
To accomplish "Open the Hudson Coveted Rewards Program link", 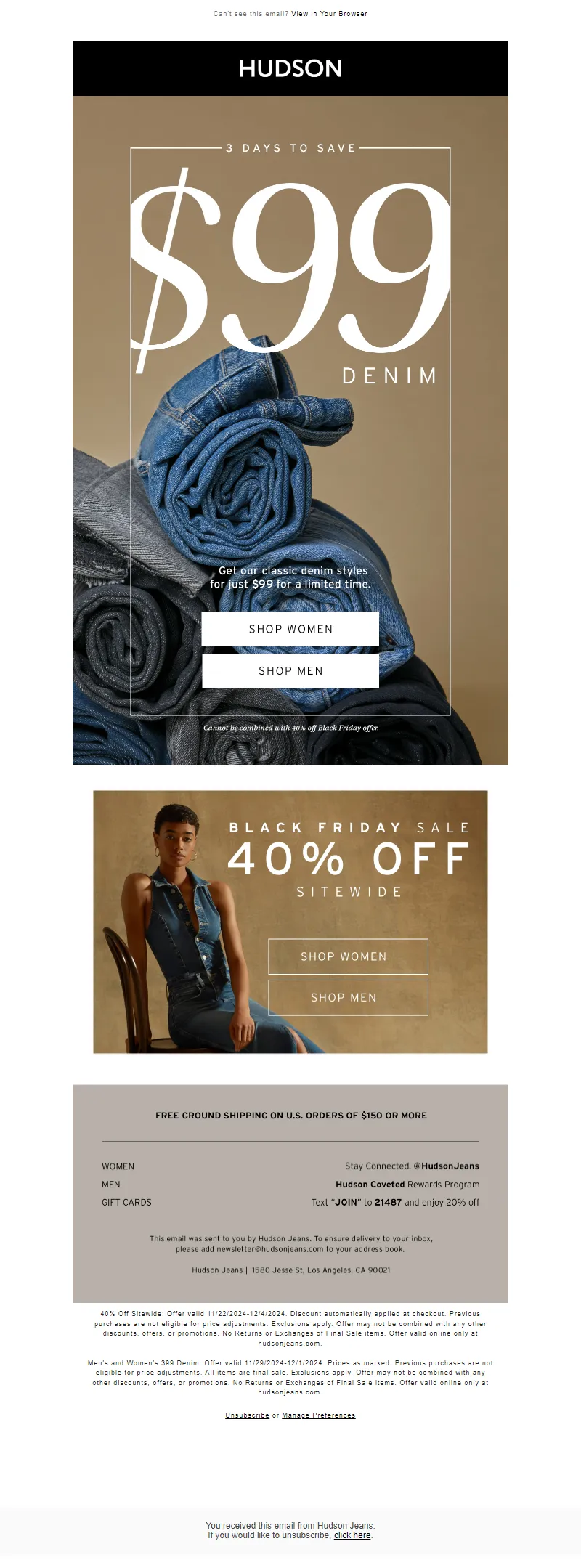I will pyautogui.click(x=407, y=1185).
